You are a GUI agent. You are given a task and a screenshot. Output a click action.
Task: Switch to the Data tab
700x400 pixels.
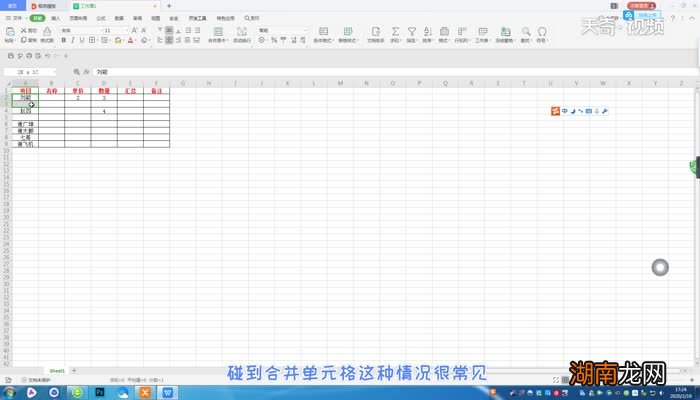click(x=119, y=18)
